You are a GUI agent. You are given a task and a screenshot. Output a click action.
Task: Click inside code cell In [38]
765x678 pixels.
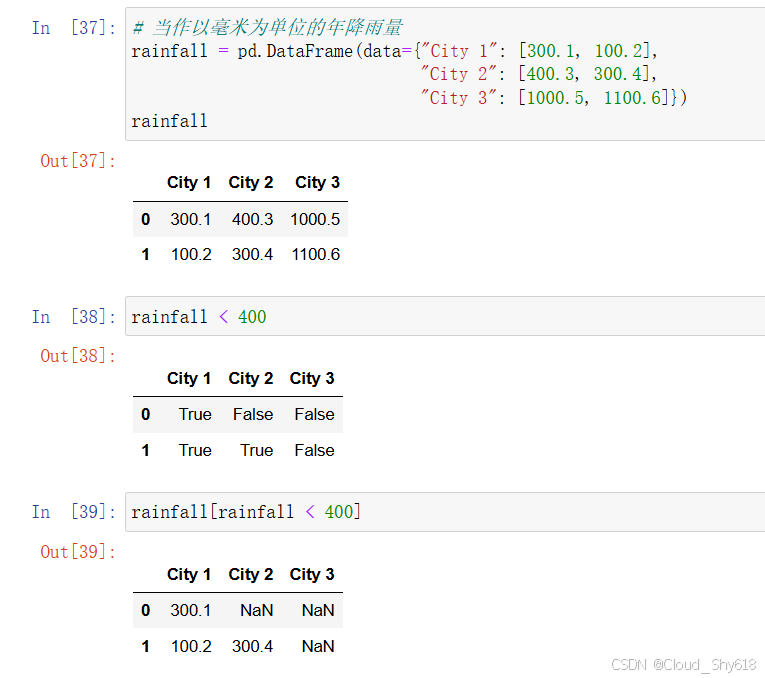coord(445,316)
